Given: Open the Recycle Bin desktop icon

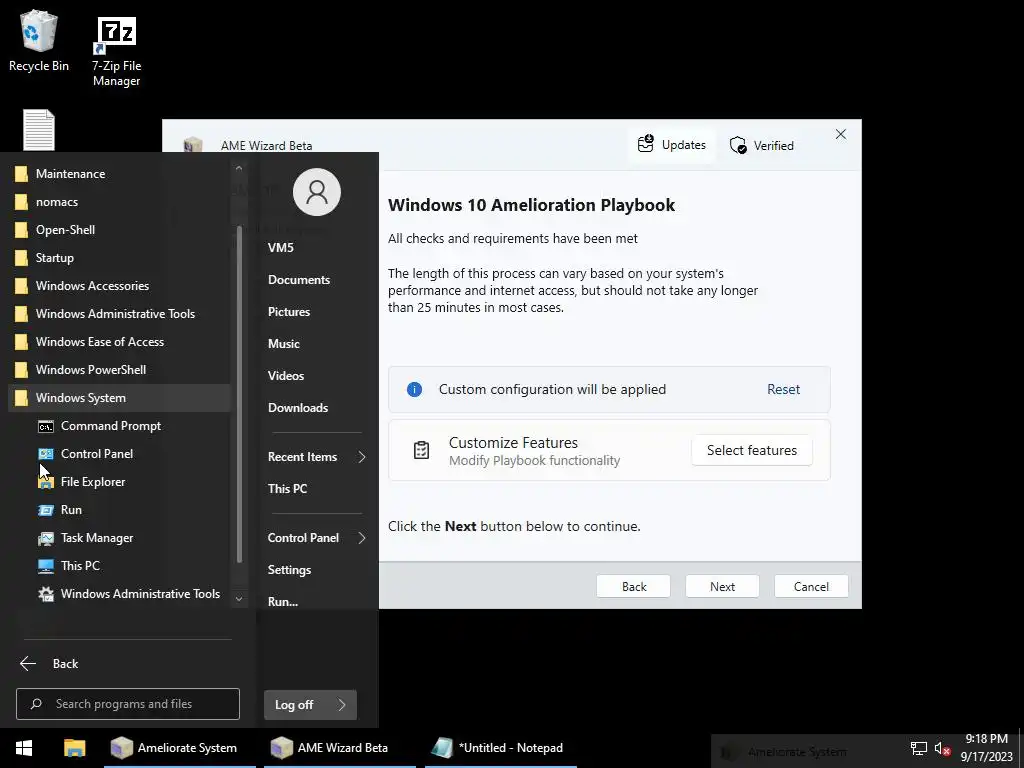Looking at the screenshot, I should [x=39, y=40].
